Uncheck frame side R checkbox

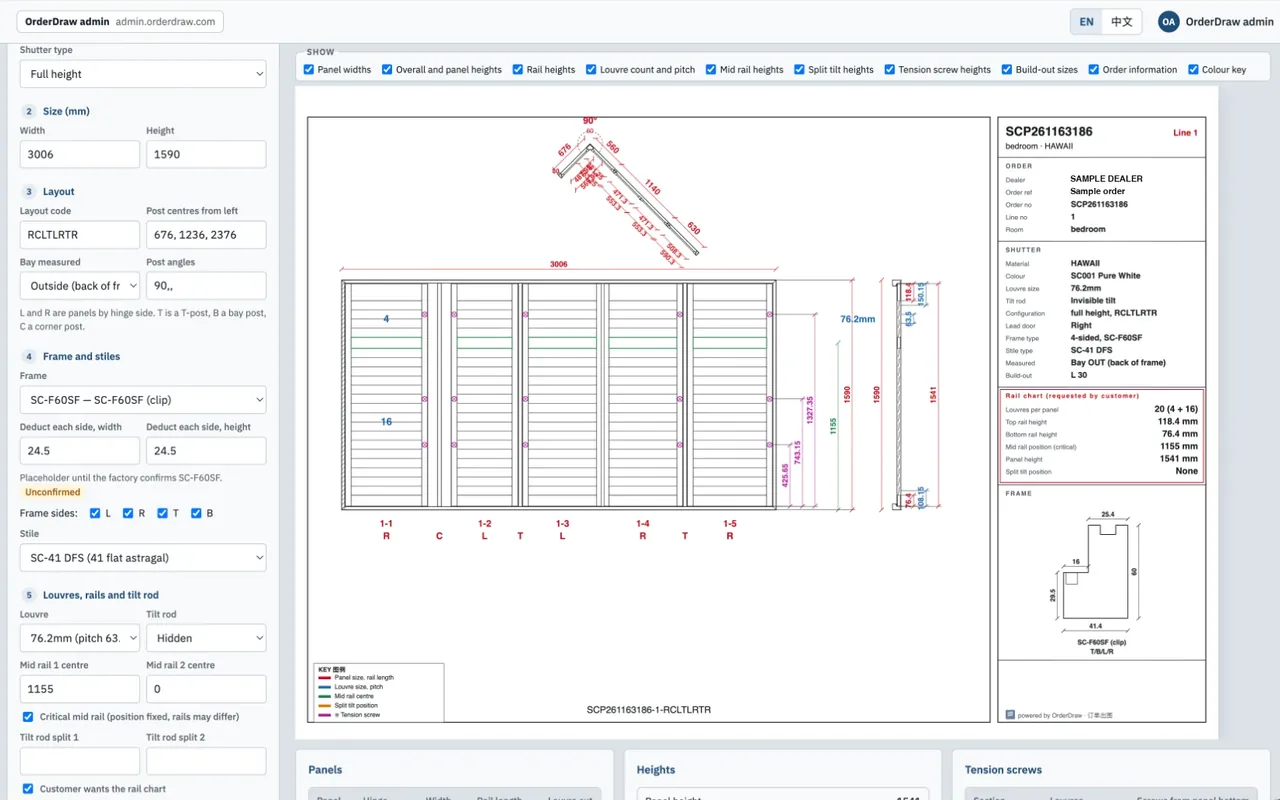click(x=128, y=513)
